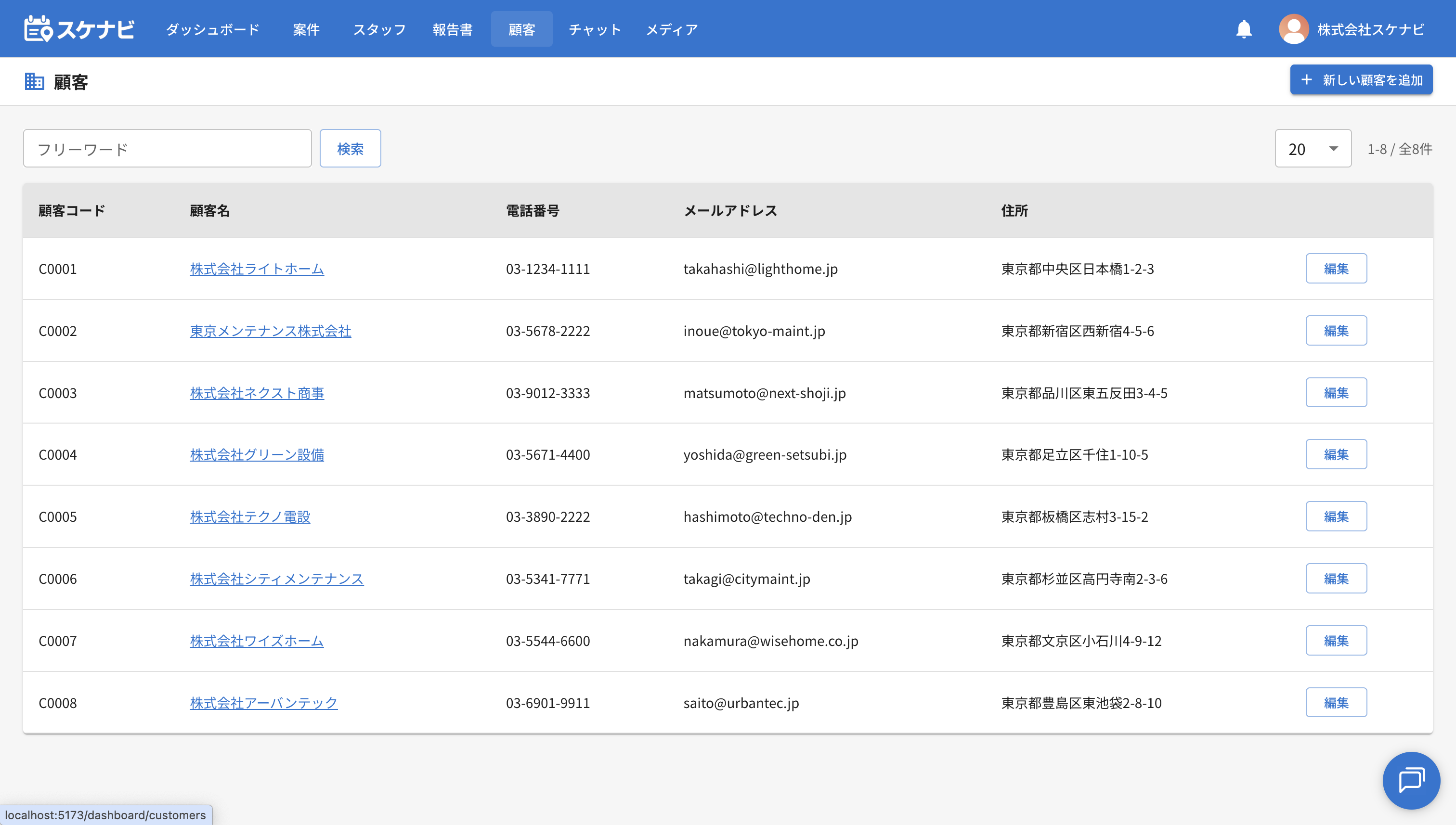
Task: Click the user avatar icon
Action: point(1293,29)
